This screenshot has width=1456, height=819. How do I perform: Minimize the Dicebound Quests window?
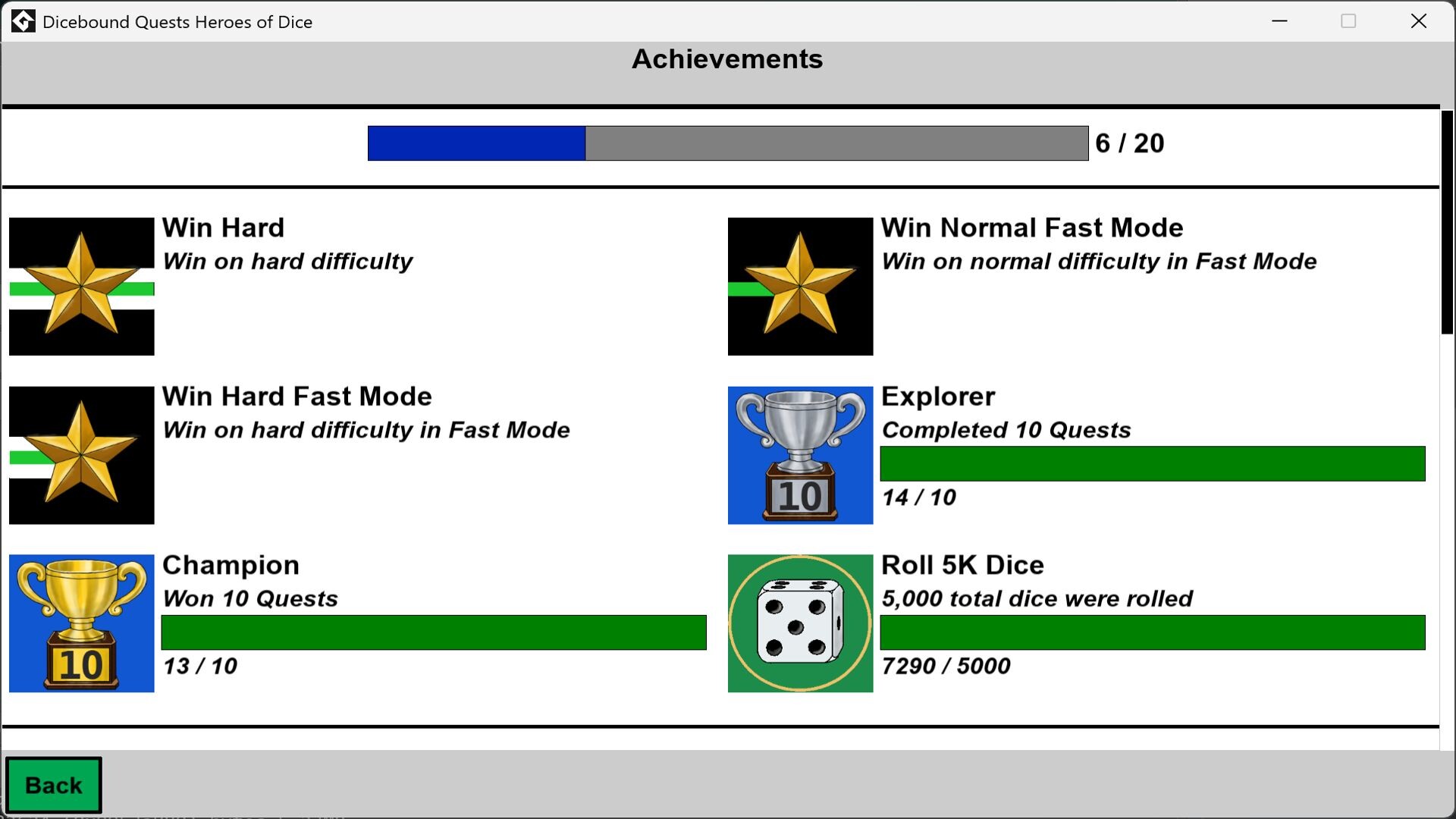(x=1280, y=21)
